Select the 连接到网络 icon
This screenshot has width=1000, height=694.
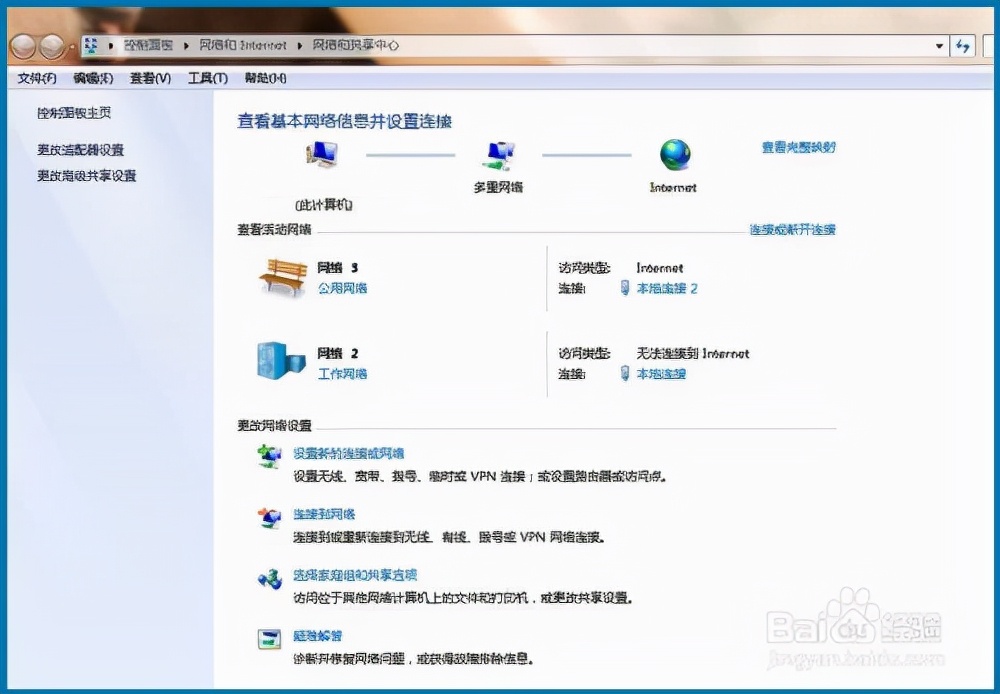click(x=269, y=516)
